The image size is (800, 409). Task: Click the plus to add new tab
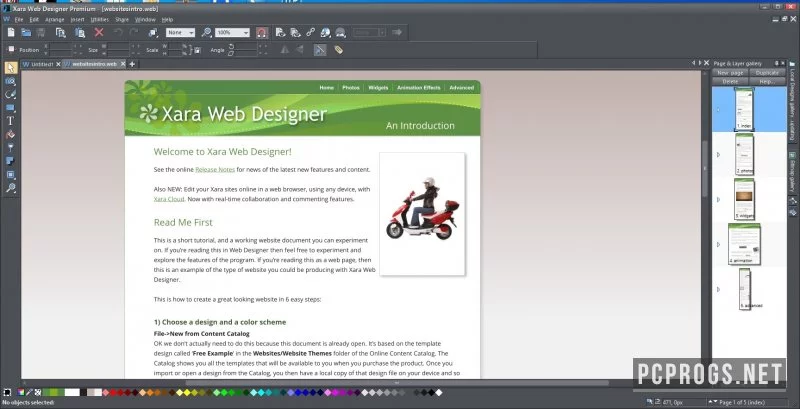click(132, 64)
